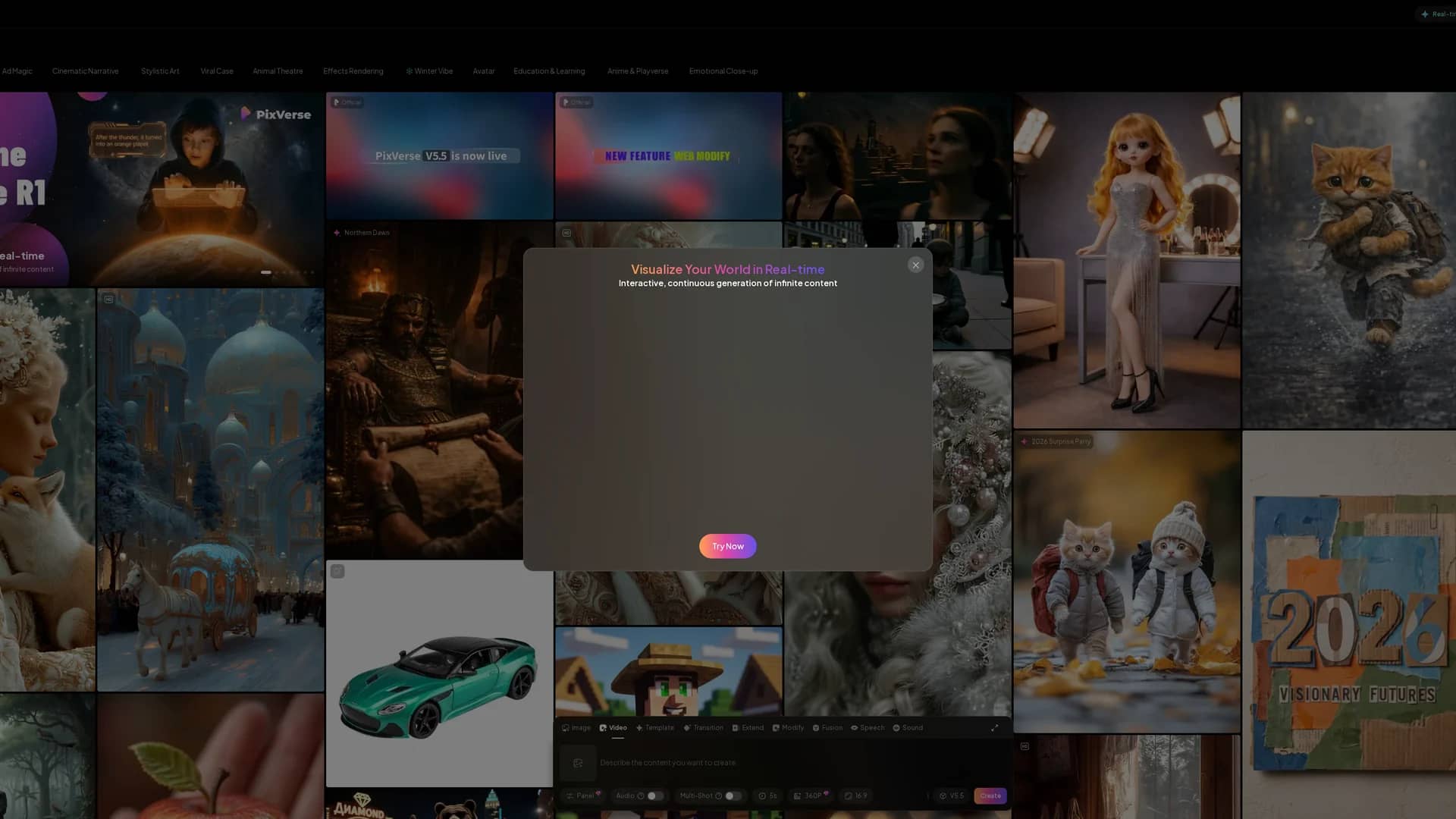This screenshot has height=819, width=1456.
Task: Click the corner icon on the car thumbnail
Action: coord(337,571)
